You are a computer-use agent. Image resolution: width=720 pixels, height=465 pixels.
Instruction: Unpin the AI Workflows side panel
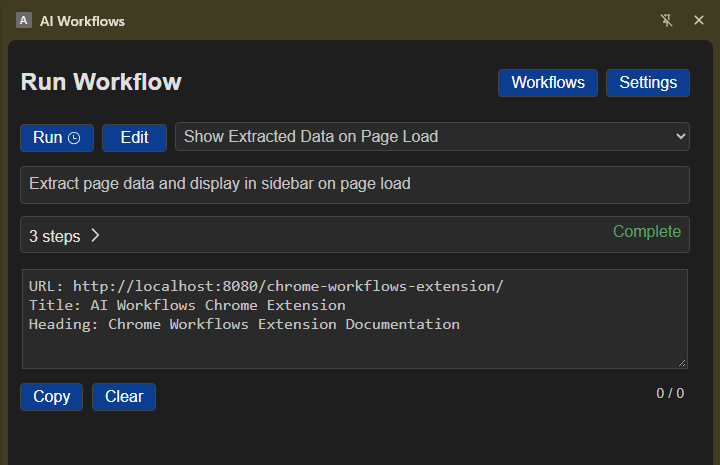click(666, 20)
